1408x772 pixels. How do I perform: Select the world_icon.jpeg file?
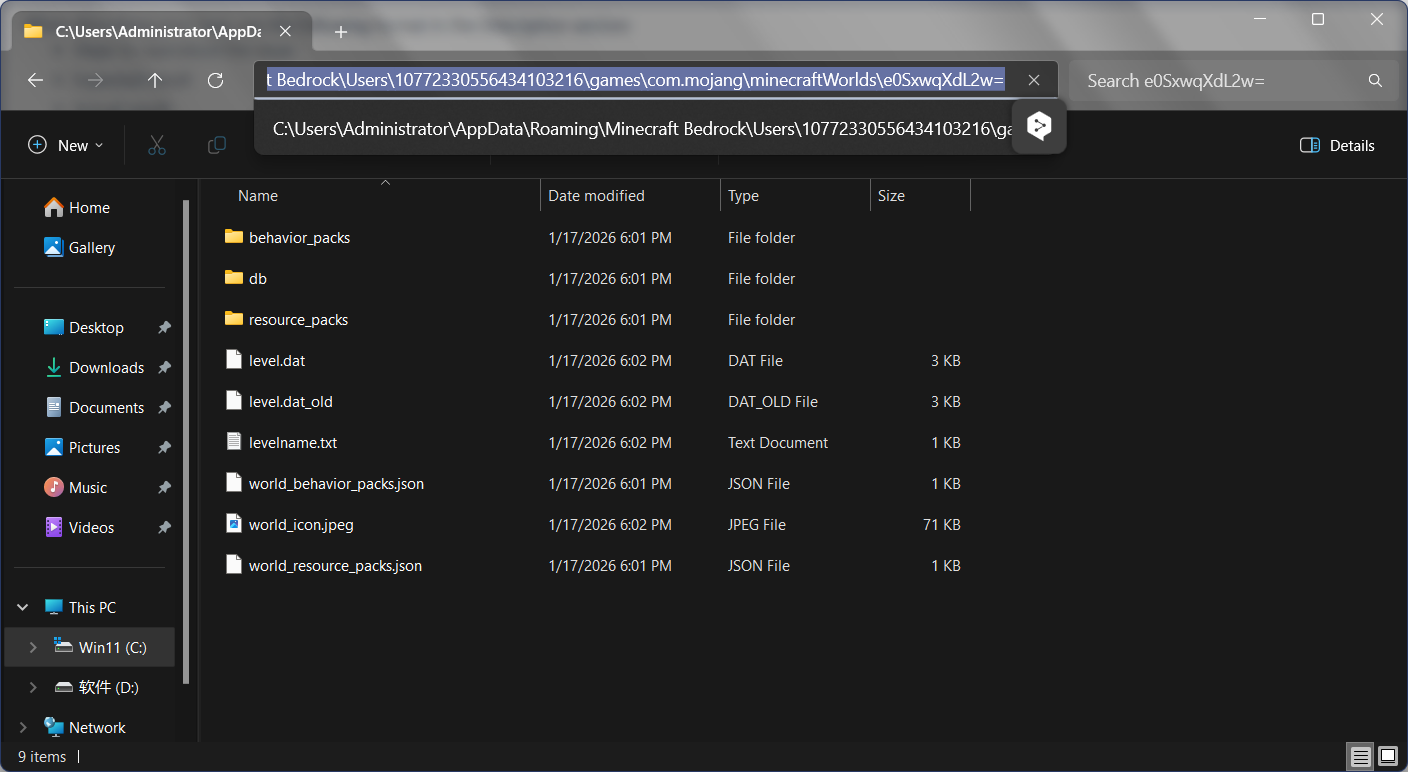[301, 525]
